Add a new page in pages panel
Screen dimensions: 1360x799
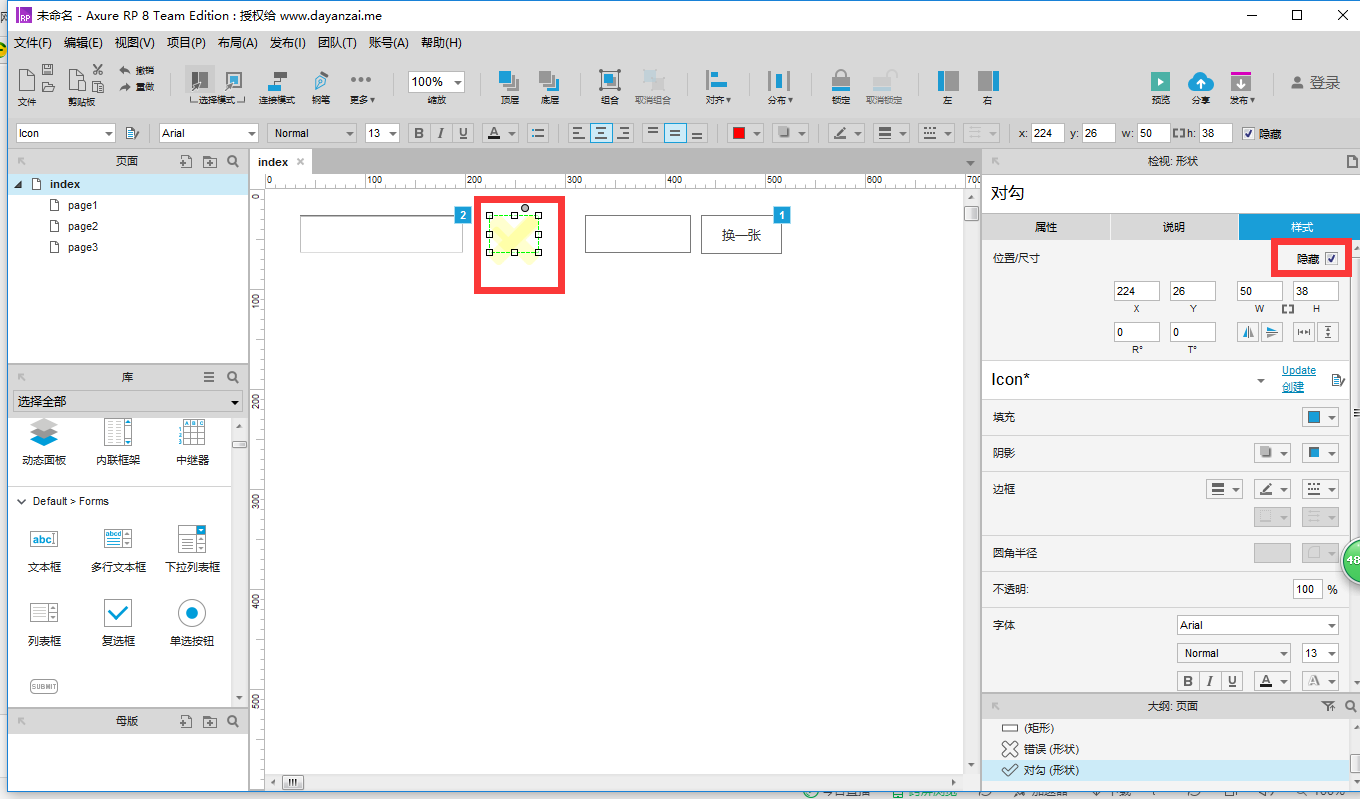click(186, 161)
